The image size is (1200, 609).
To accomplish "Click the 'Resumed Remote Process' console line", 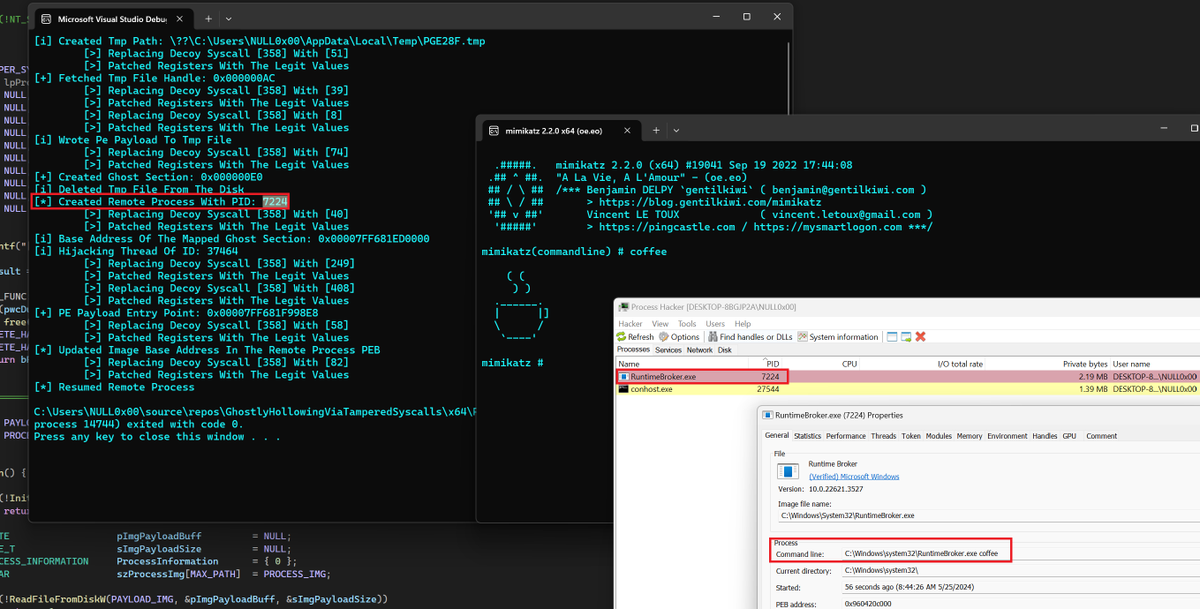I will [115, 387].
